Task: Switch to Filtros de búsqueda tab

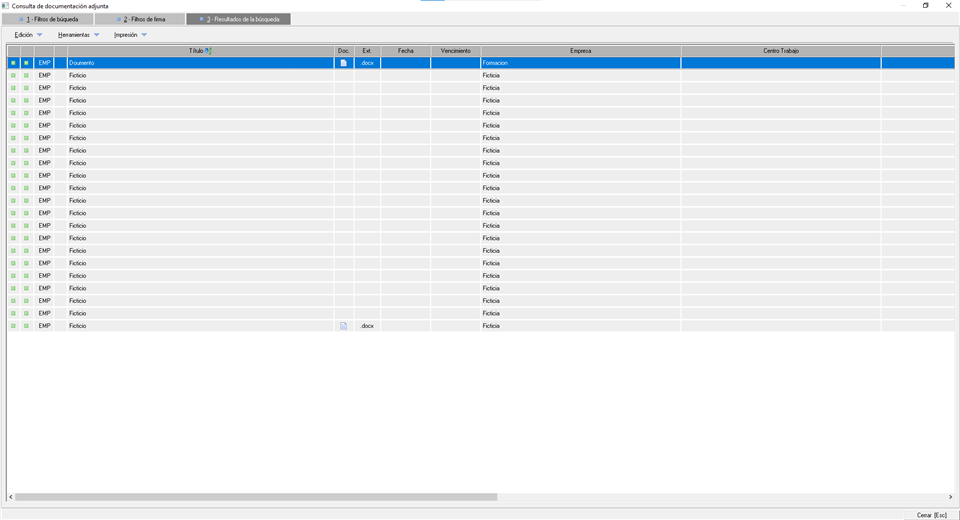Action: tap(49, 19)
